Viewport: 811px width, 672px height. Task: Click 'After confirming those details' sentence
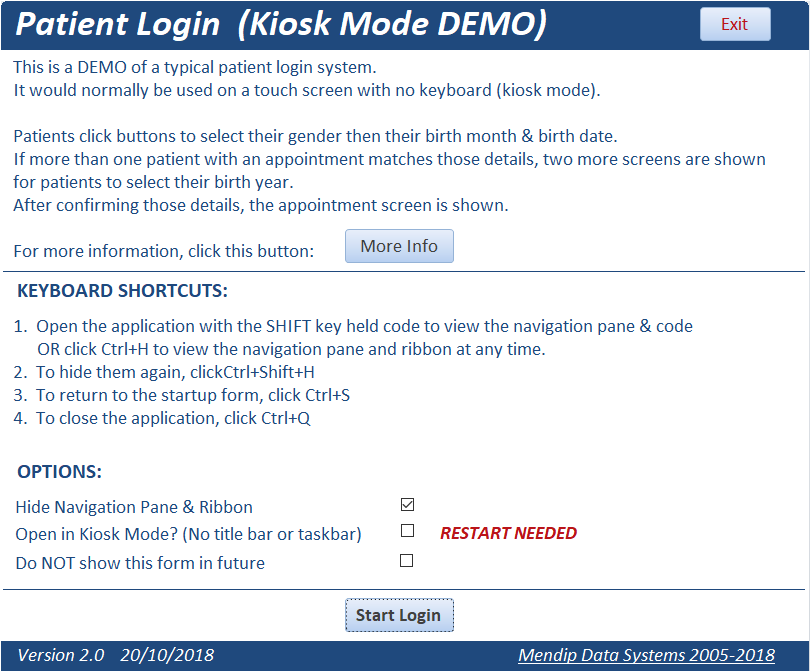point(261,205)
